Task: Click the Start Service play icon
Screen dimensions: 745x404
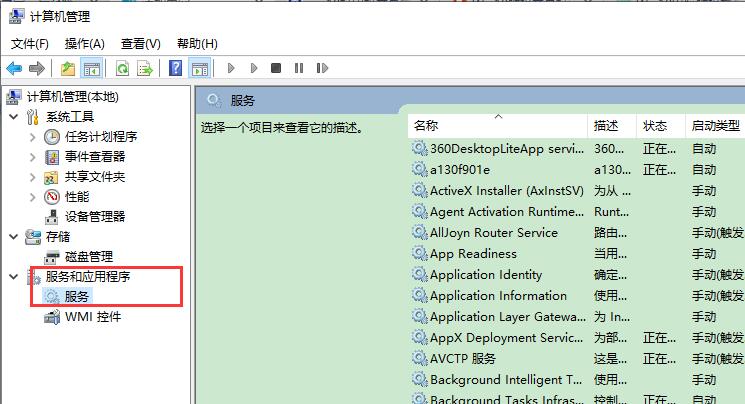Action: [231, 68]
